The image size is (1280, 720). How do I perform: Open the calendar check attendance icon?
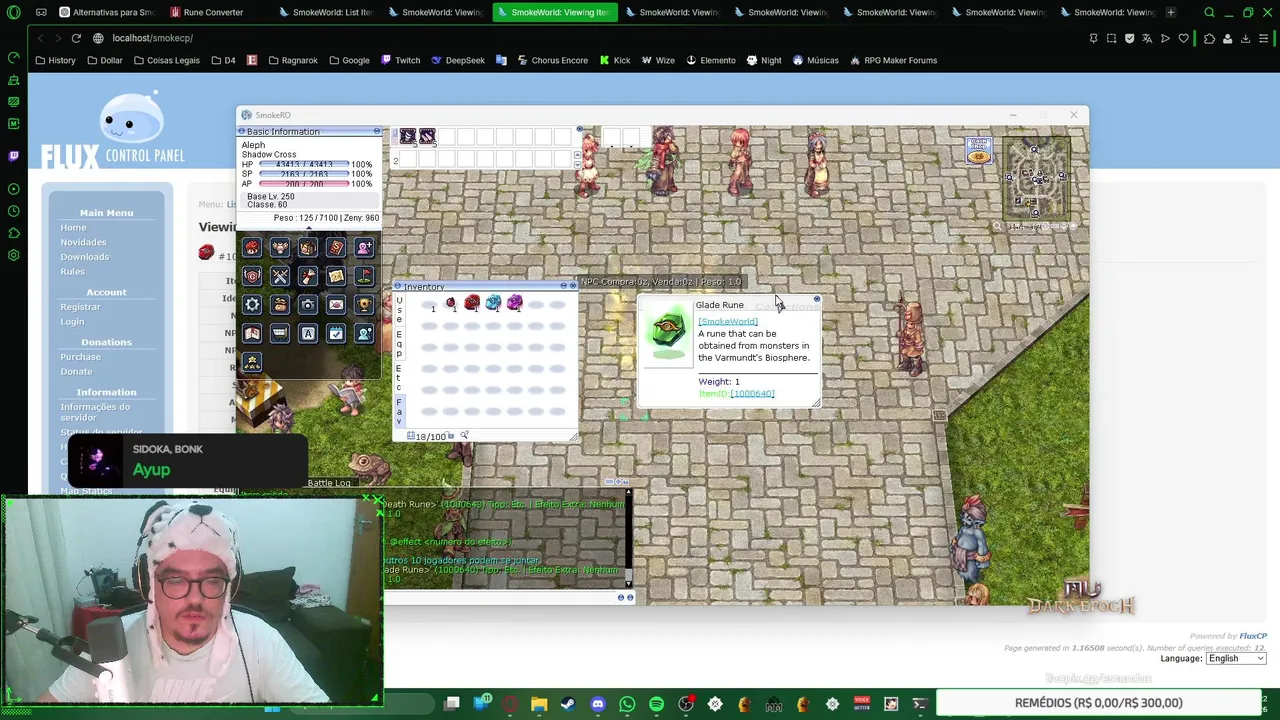click(x=336, y=333)
